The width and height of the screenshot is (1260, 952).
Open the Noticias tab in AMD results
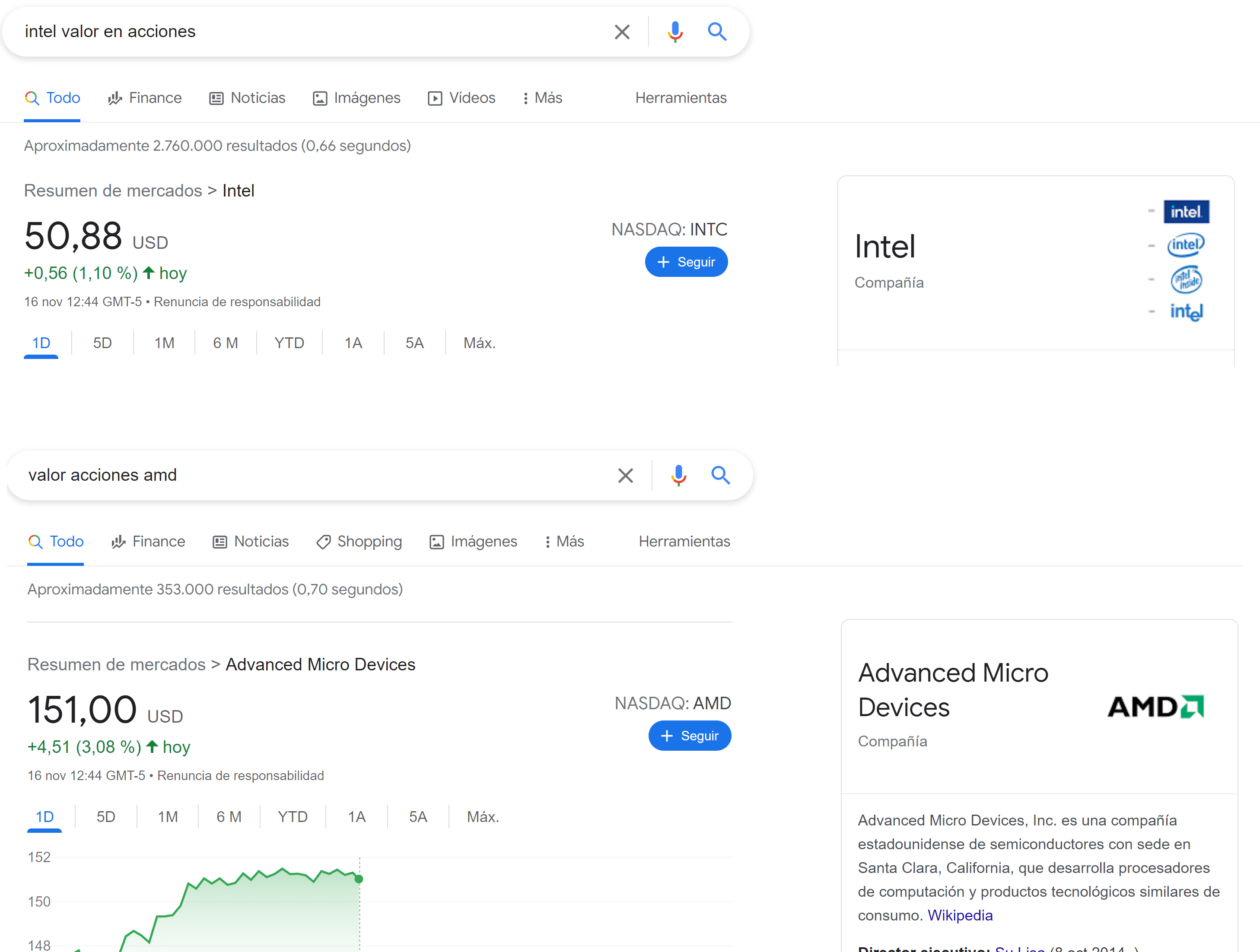pos(251,542)
